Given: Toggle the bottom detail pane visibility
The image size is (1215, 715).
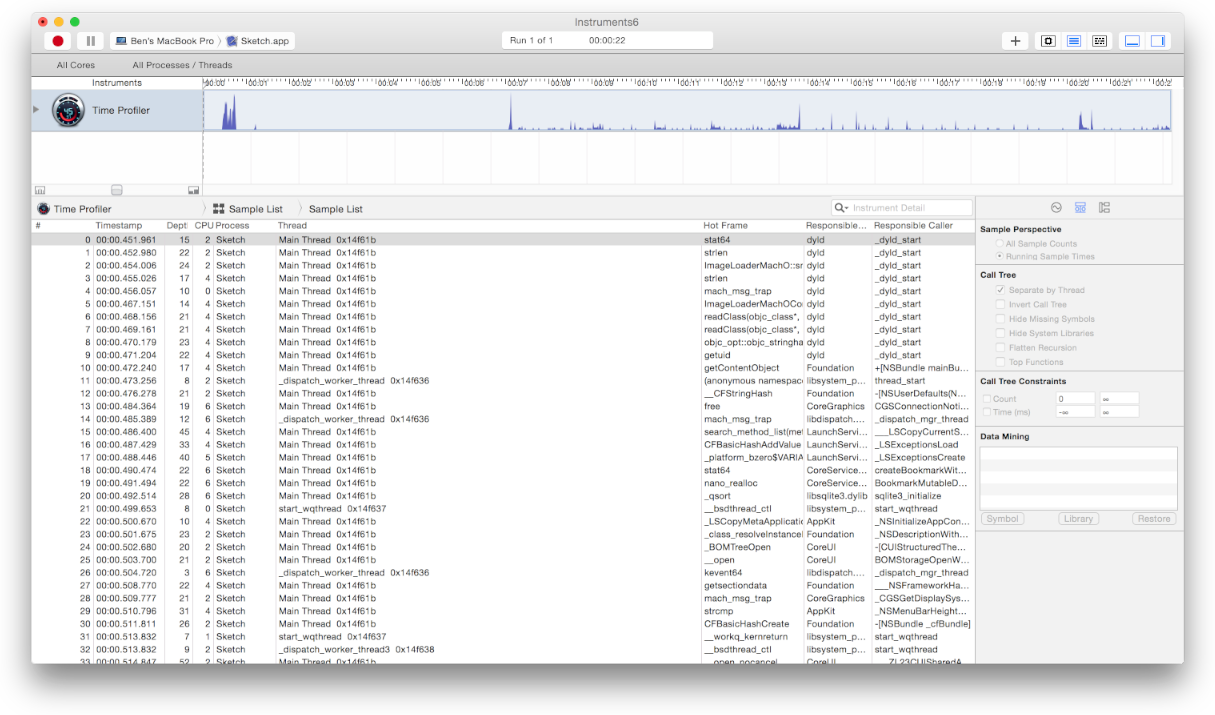Looking at the screenshot, I should tap(1133, 41).
